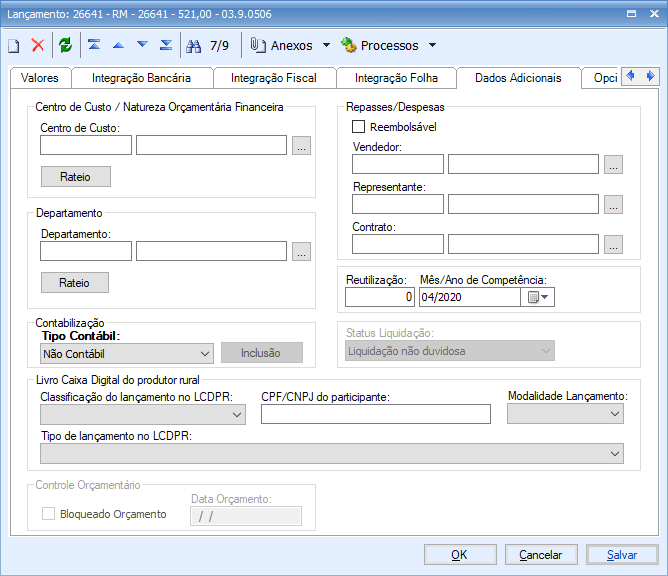Open Status Liquidação dropdown
Viewport: 668px width, 576px height.
coord(449,351)
